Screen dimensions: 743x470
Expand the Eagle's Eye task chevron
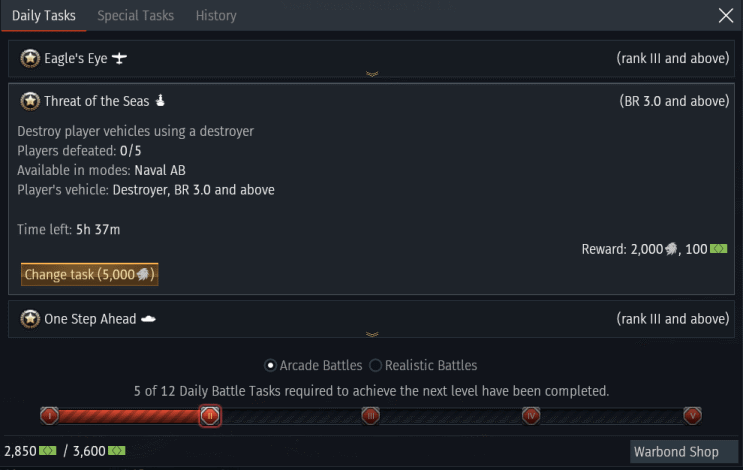(372, 74)
